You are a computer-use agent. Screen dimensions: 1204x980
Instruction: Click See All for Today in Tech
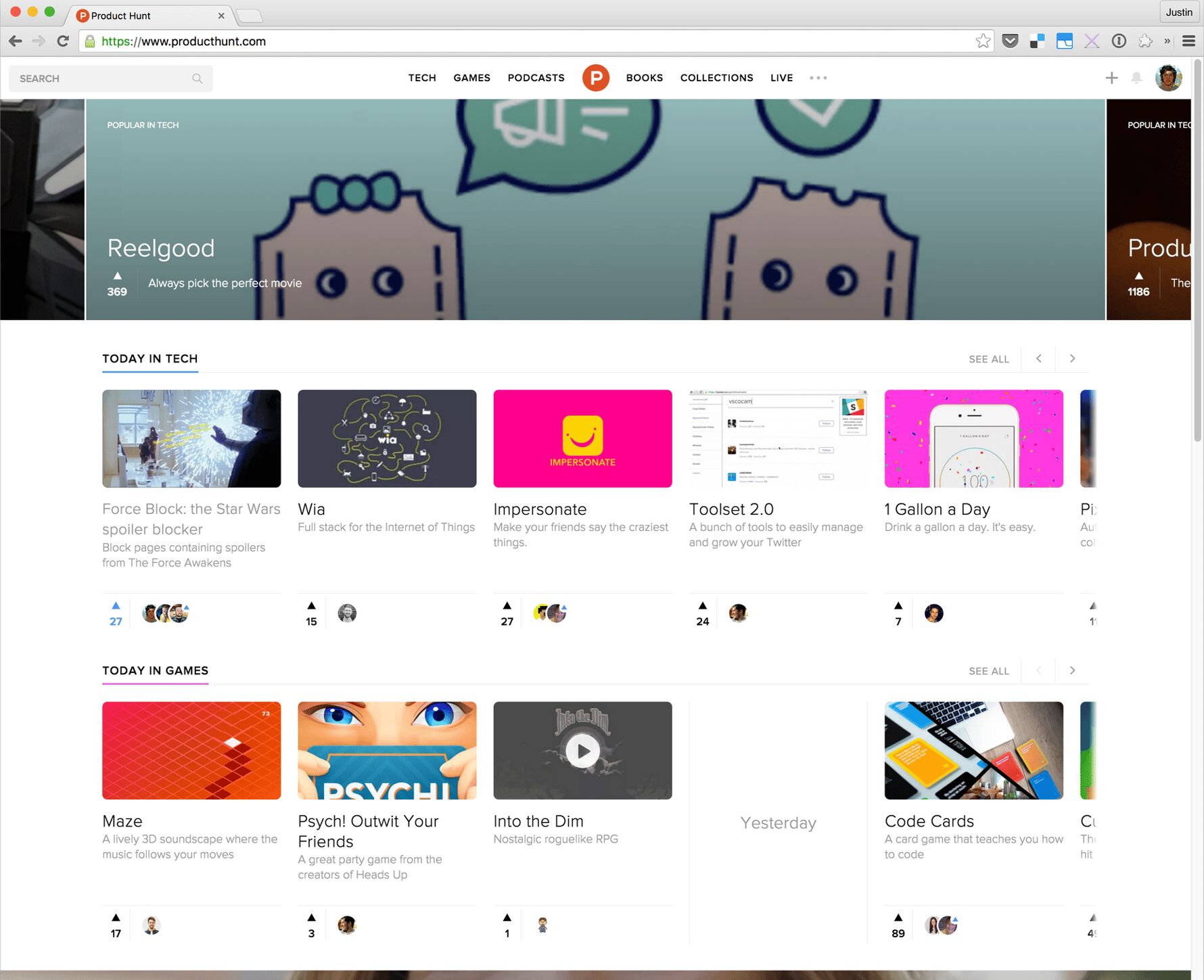988,359
